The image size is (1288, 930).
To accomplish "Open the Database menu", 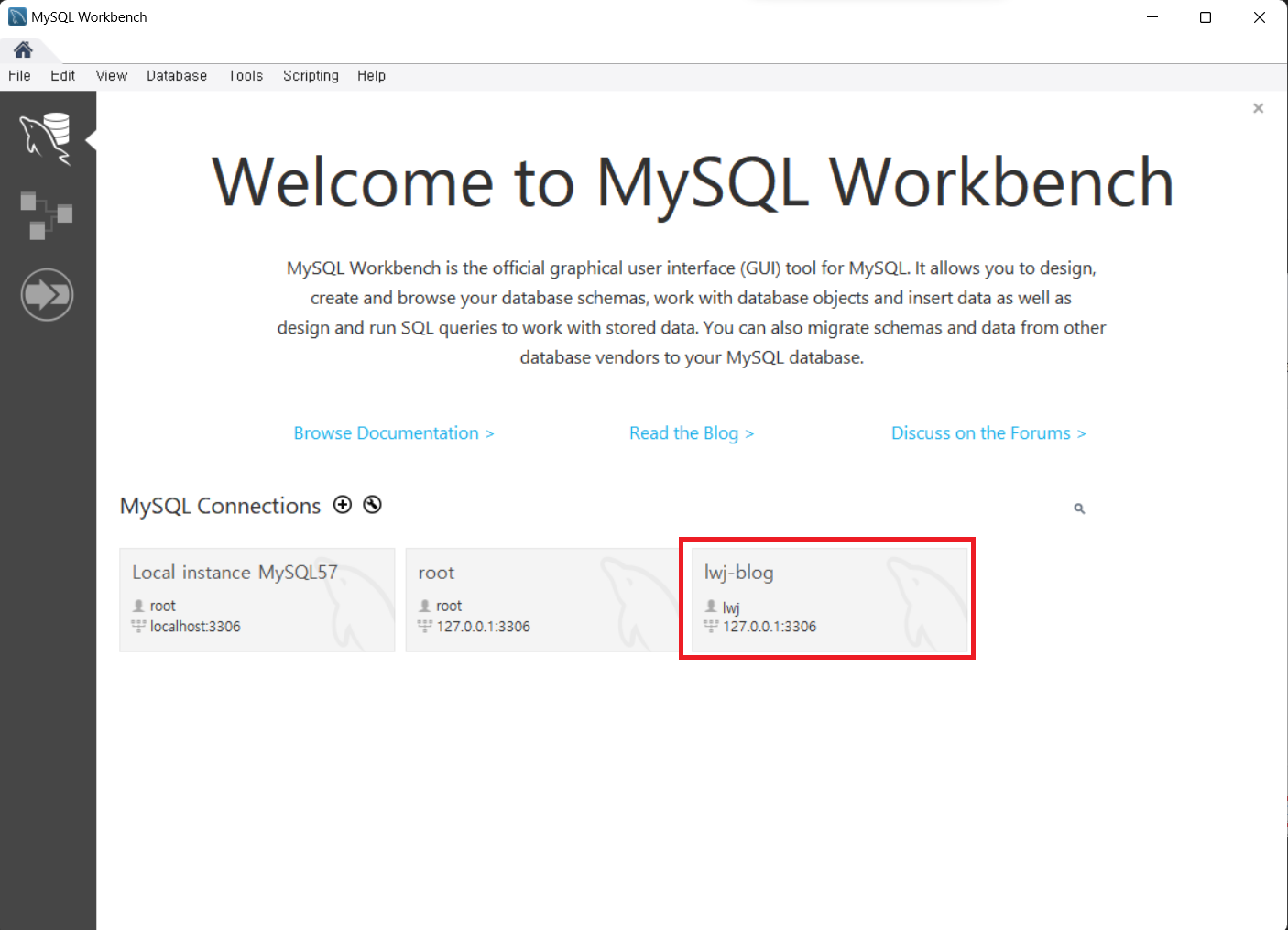I will point(177,76).
